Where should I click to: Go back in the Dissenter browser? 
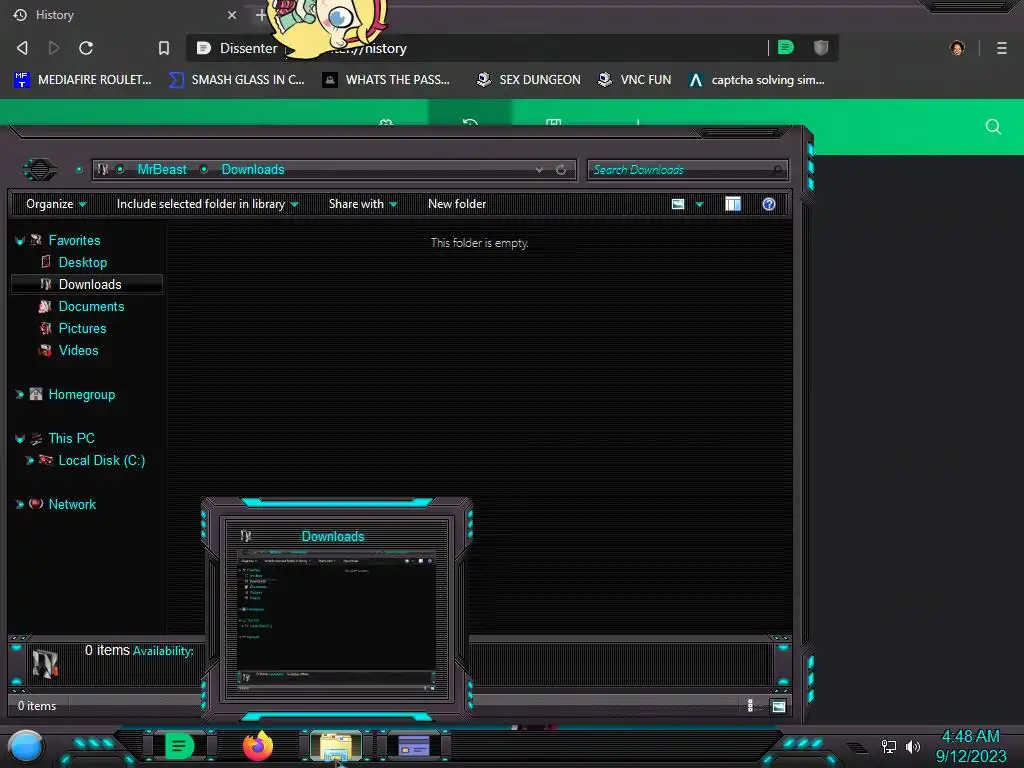click(22, 48)
